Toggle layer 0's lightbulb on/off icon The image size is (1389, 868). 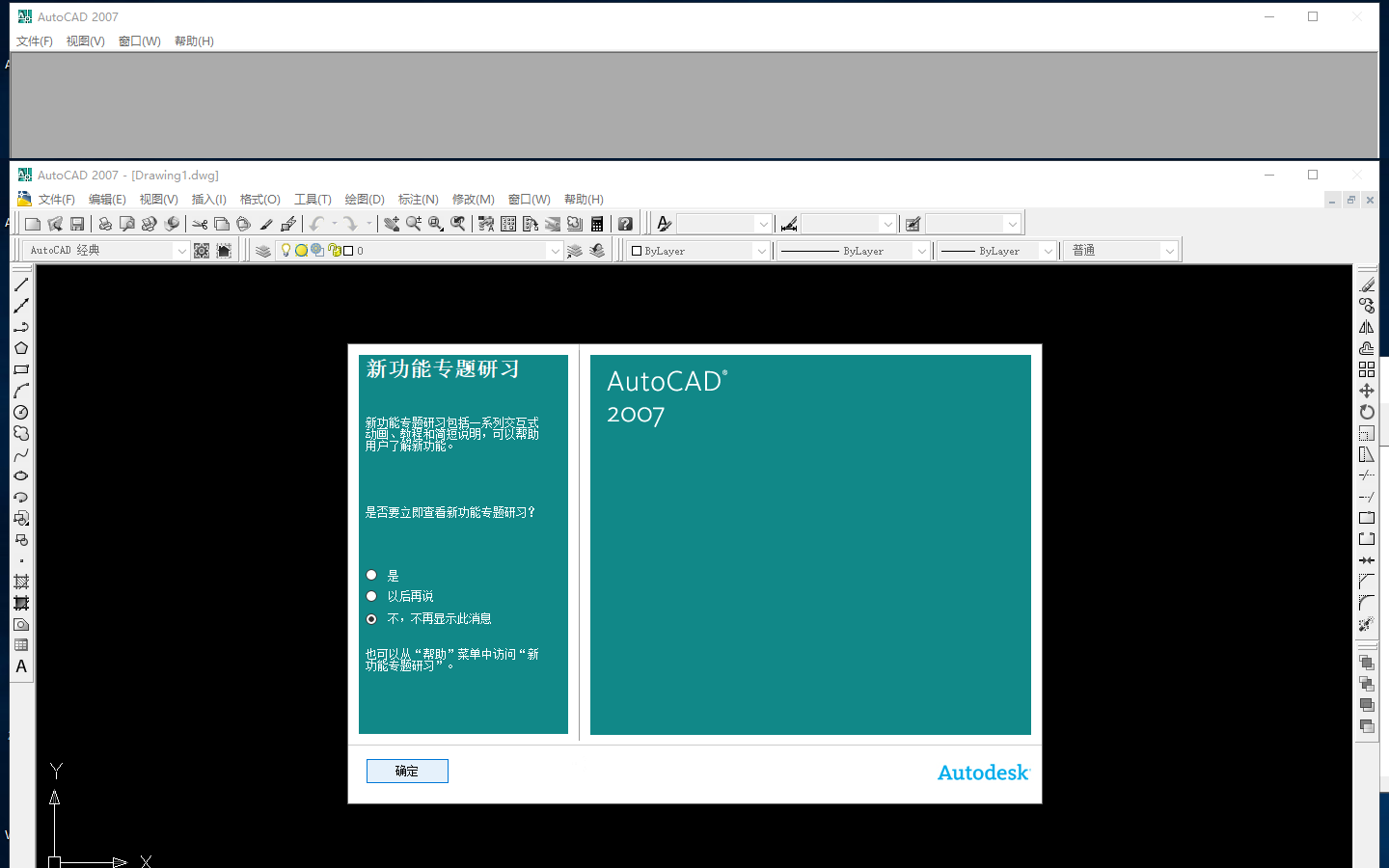(286, 250)
